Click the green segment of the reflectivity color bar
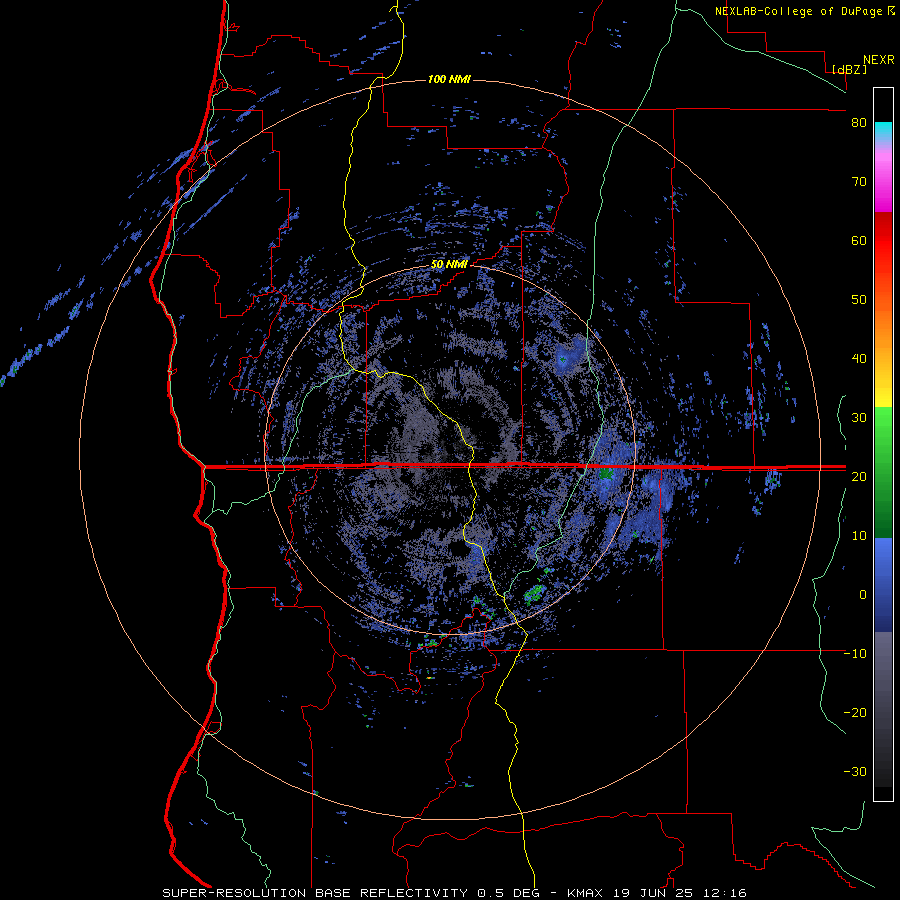Image resolution: width=900 pixels, height=900 pixels. [883, 472]
